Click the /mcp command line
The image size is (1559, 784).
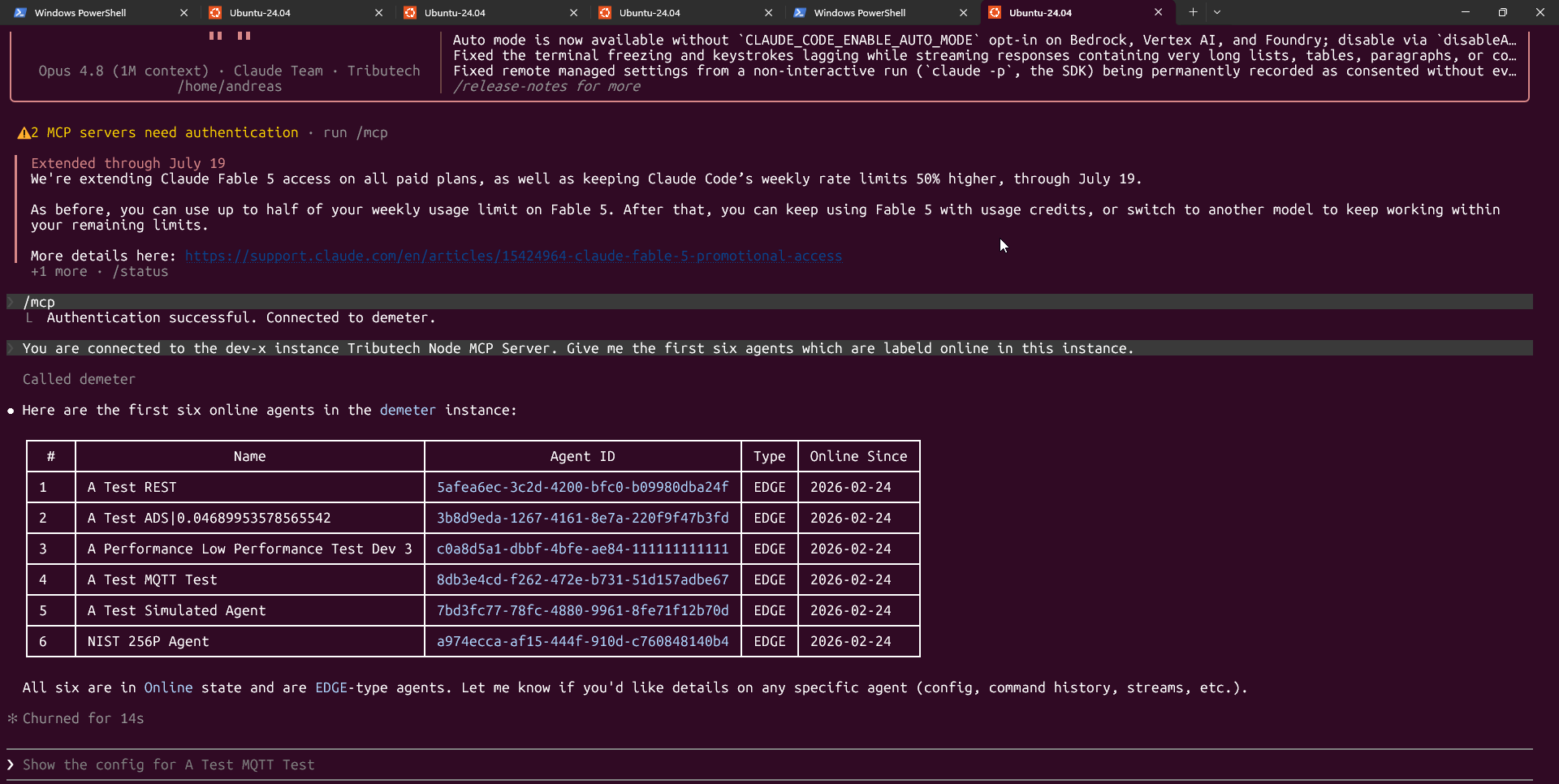pyautogui.click(x=770, y=302)
